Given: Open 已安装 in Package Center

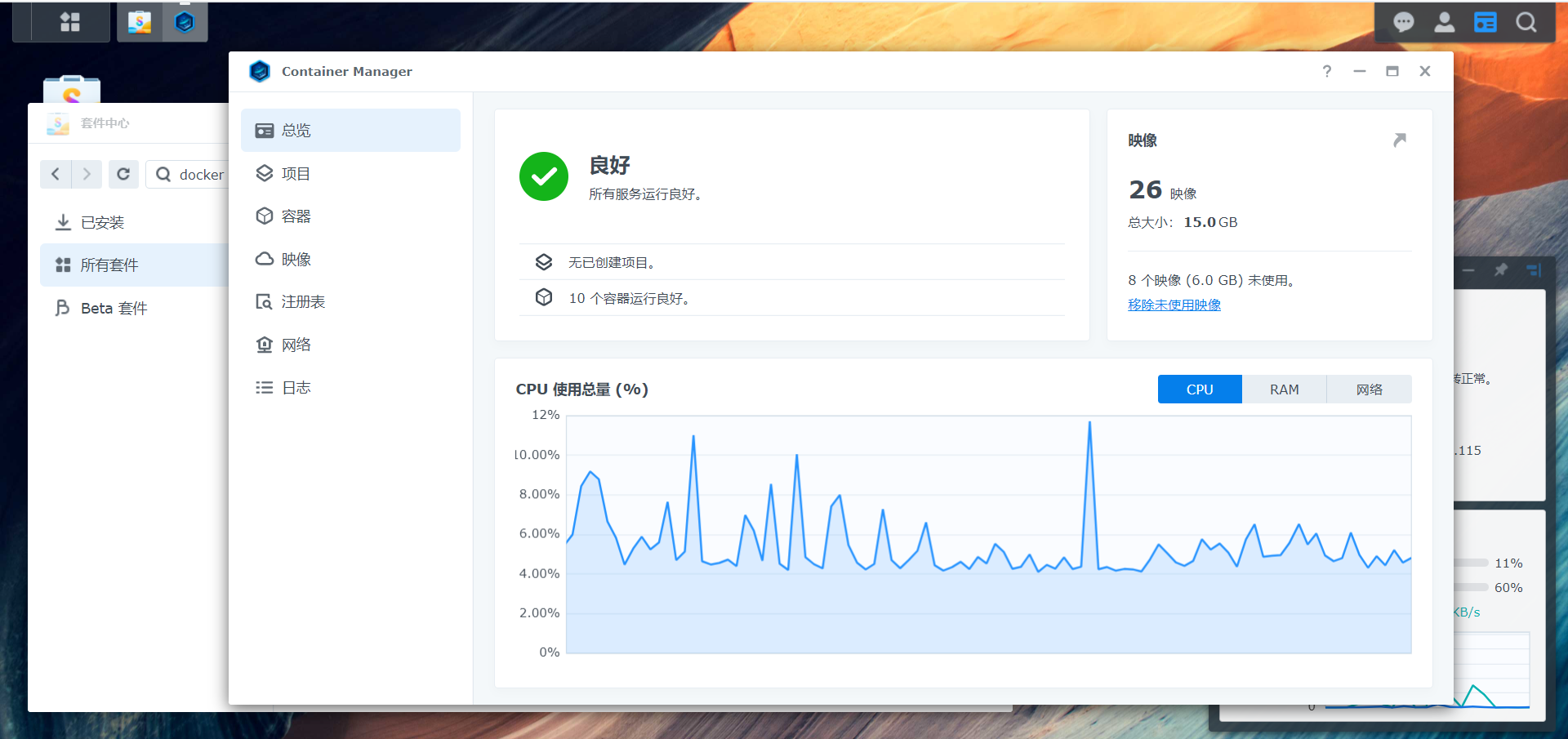Looking at the screenshot, I should click(134, 222).
